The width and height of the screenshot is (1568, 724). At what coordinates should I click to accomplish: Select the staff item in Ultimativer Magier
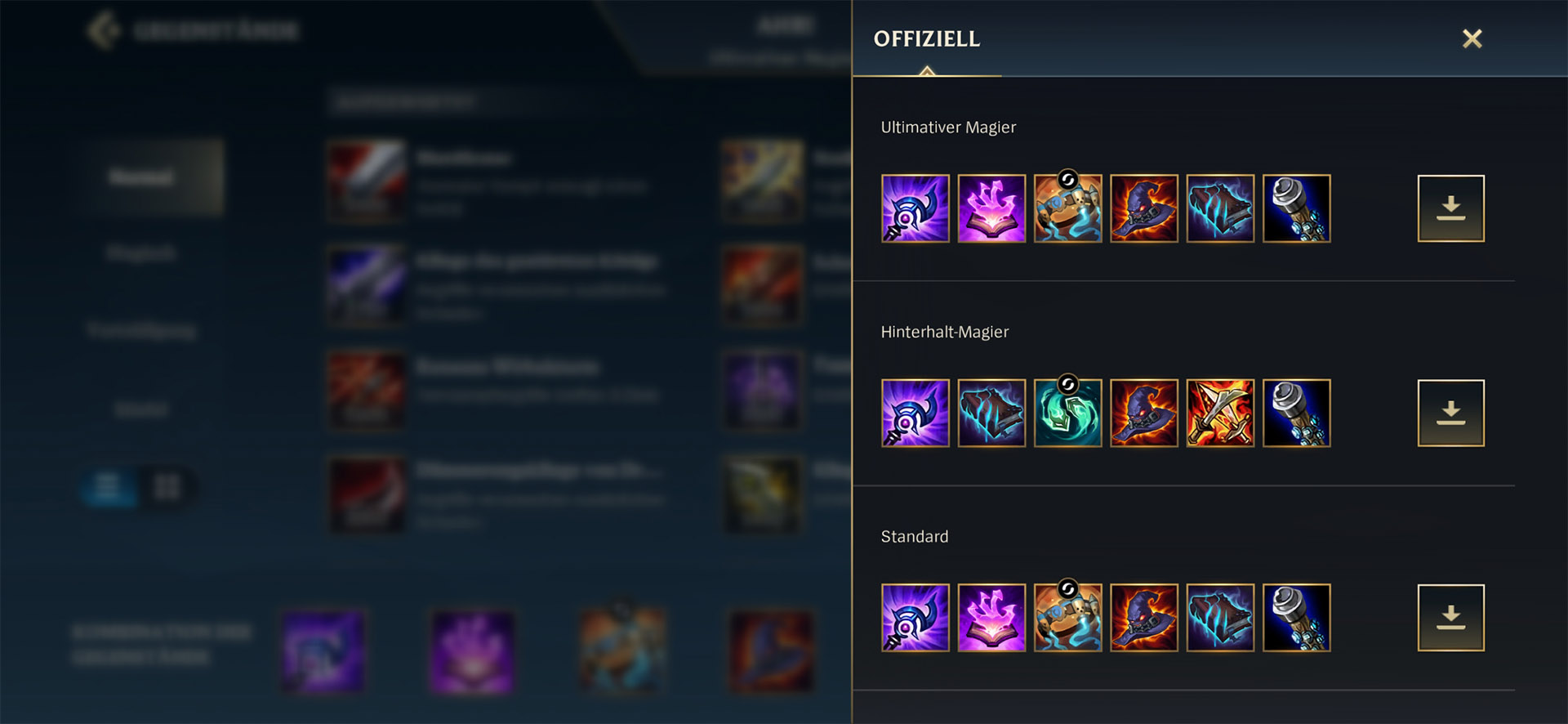click(915, 208)
